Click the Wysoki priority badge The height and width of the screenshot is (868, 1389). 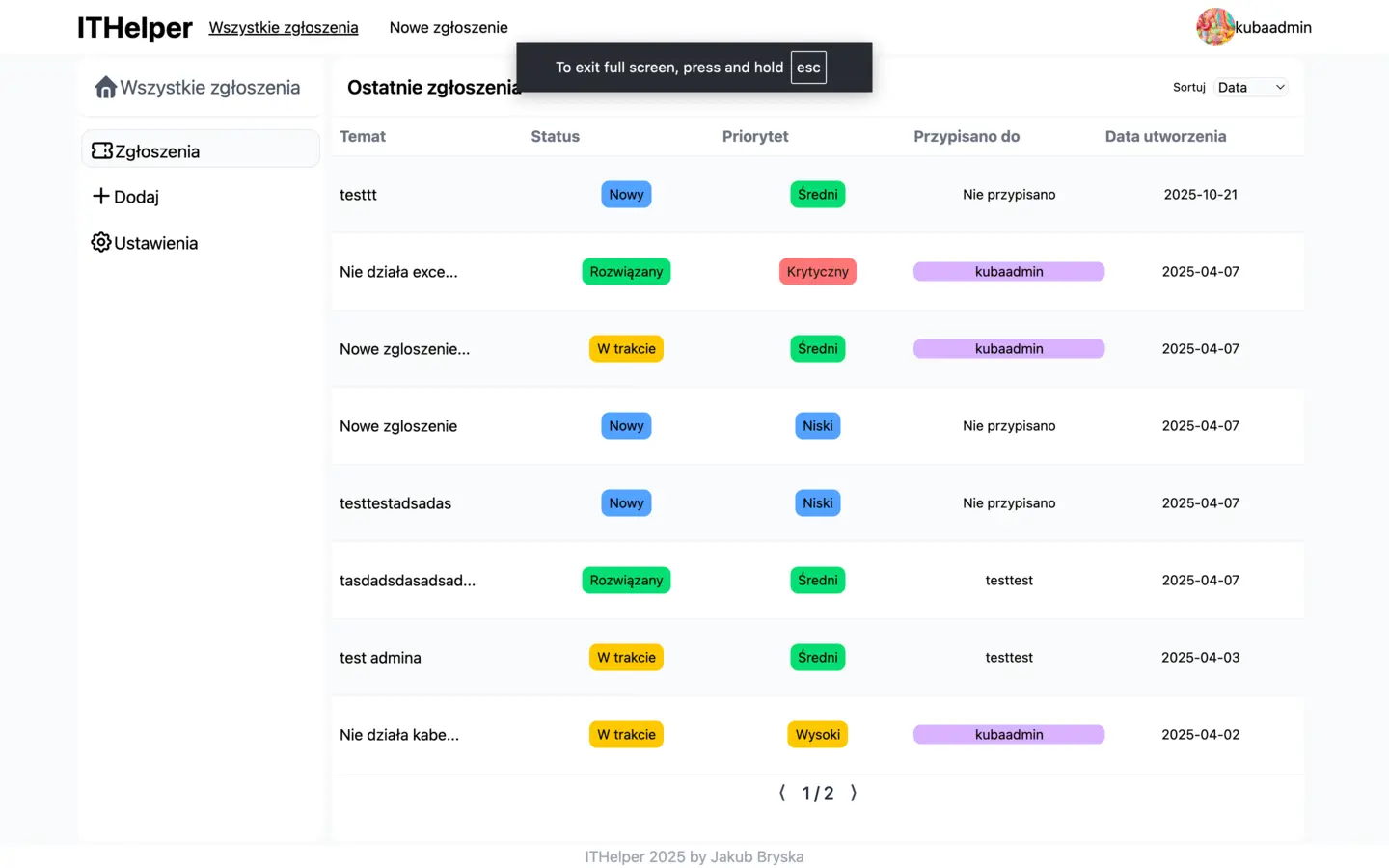(817, 735)
